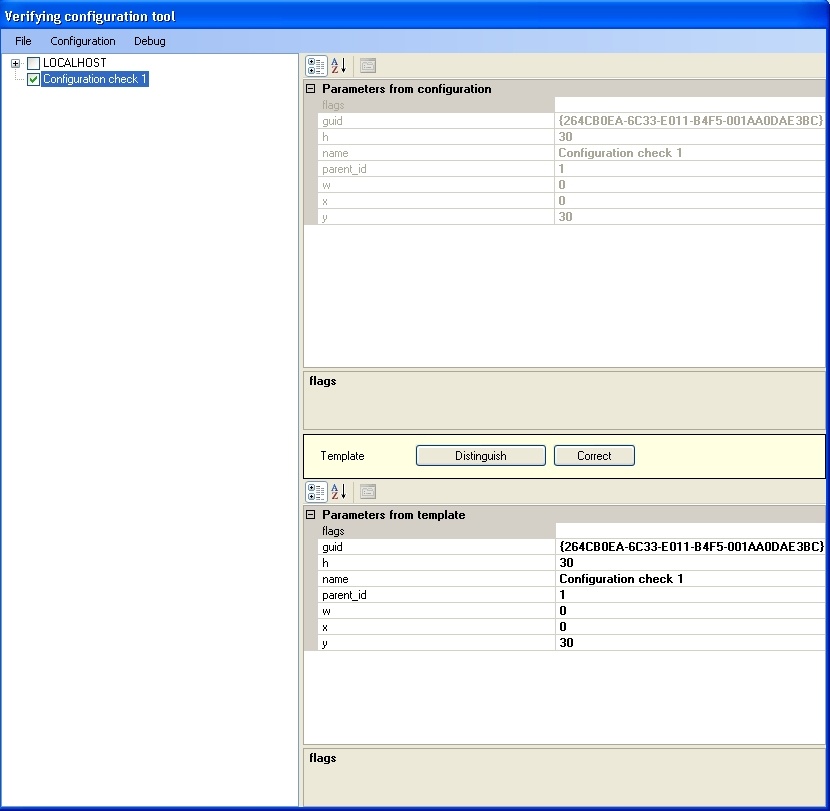Select flags row label in template parameters
The height and width of the screenshot is (811, 830).
coord(436,531)
